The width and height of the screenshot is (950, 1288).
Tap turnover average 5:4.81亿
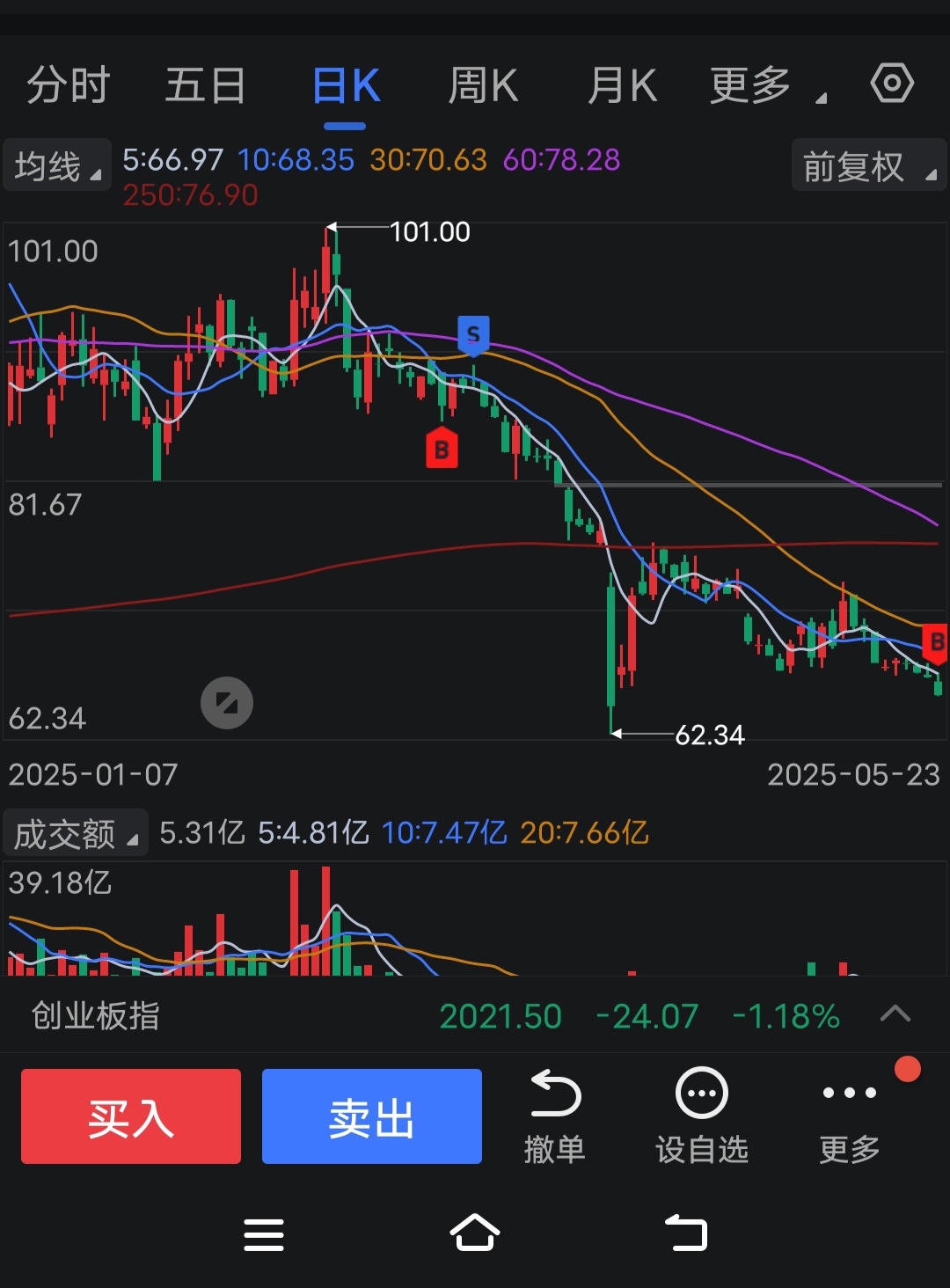click(x=313, y=831)
